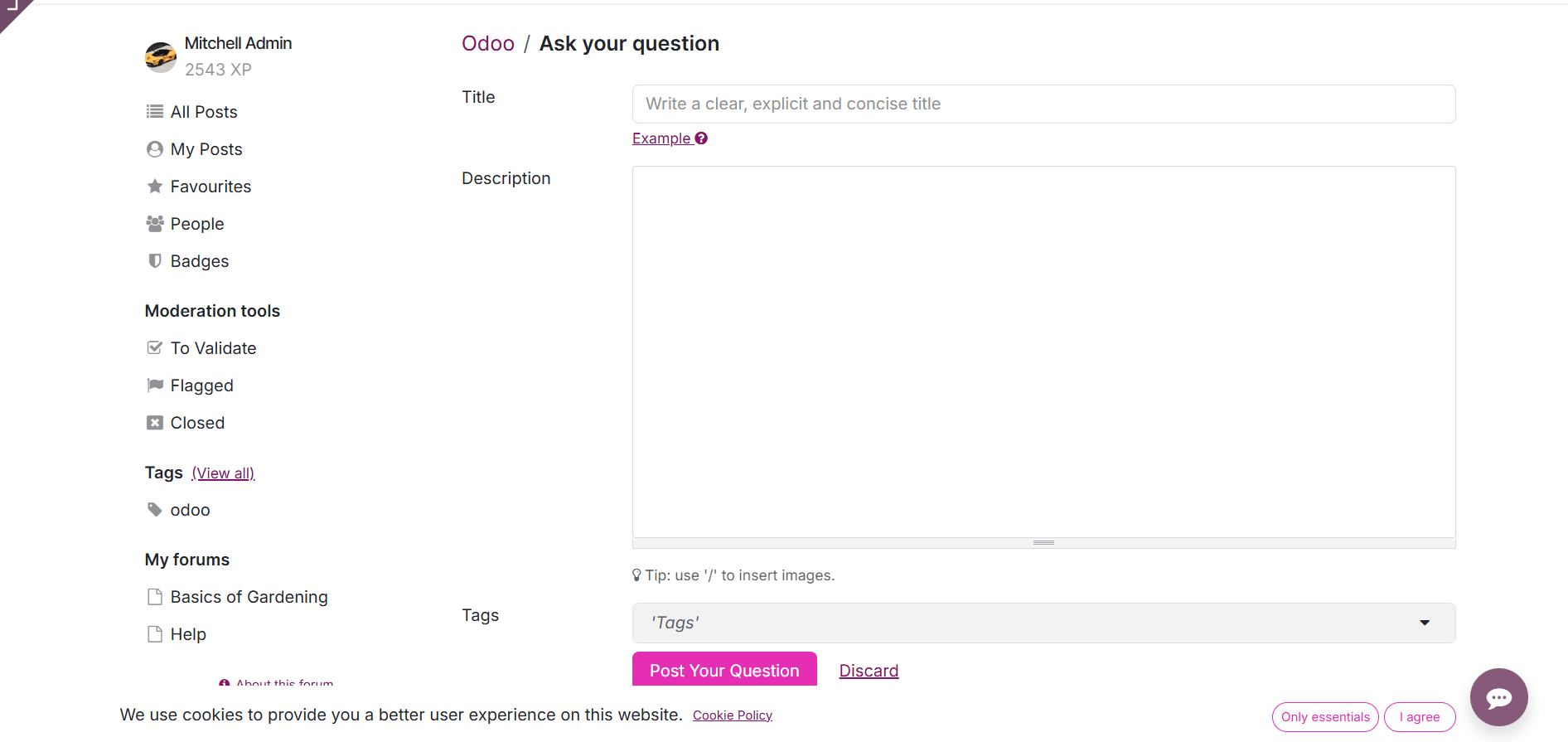
Task: Open the Help forum
Action: [188, 634]
